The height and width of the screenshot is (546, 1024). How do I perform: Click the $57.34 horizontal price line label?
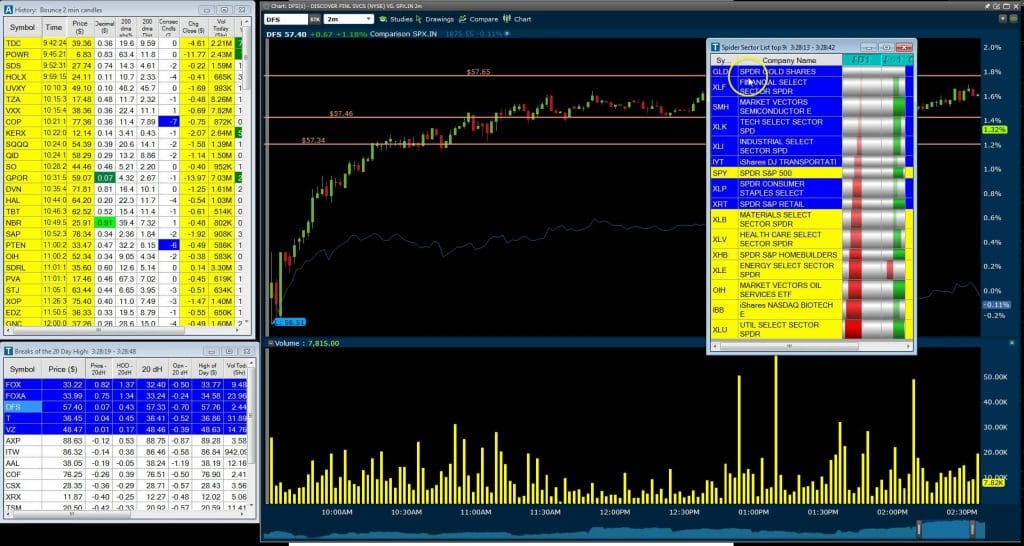tap(313, 140)
